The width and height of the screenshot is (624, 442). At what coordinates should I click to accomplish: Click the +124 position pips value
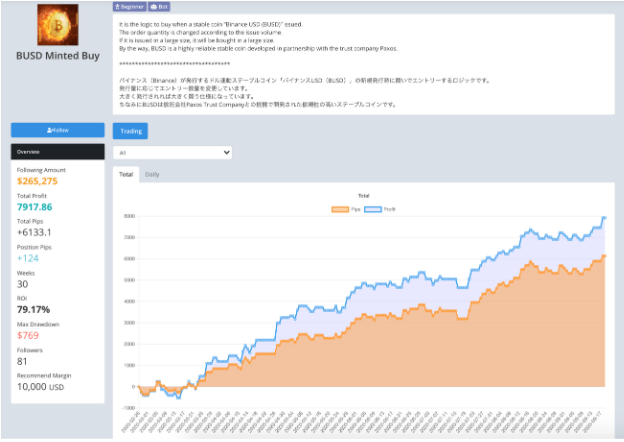[x=28, y=258]
